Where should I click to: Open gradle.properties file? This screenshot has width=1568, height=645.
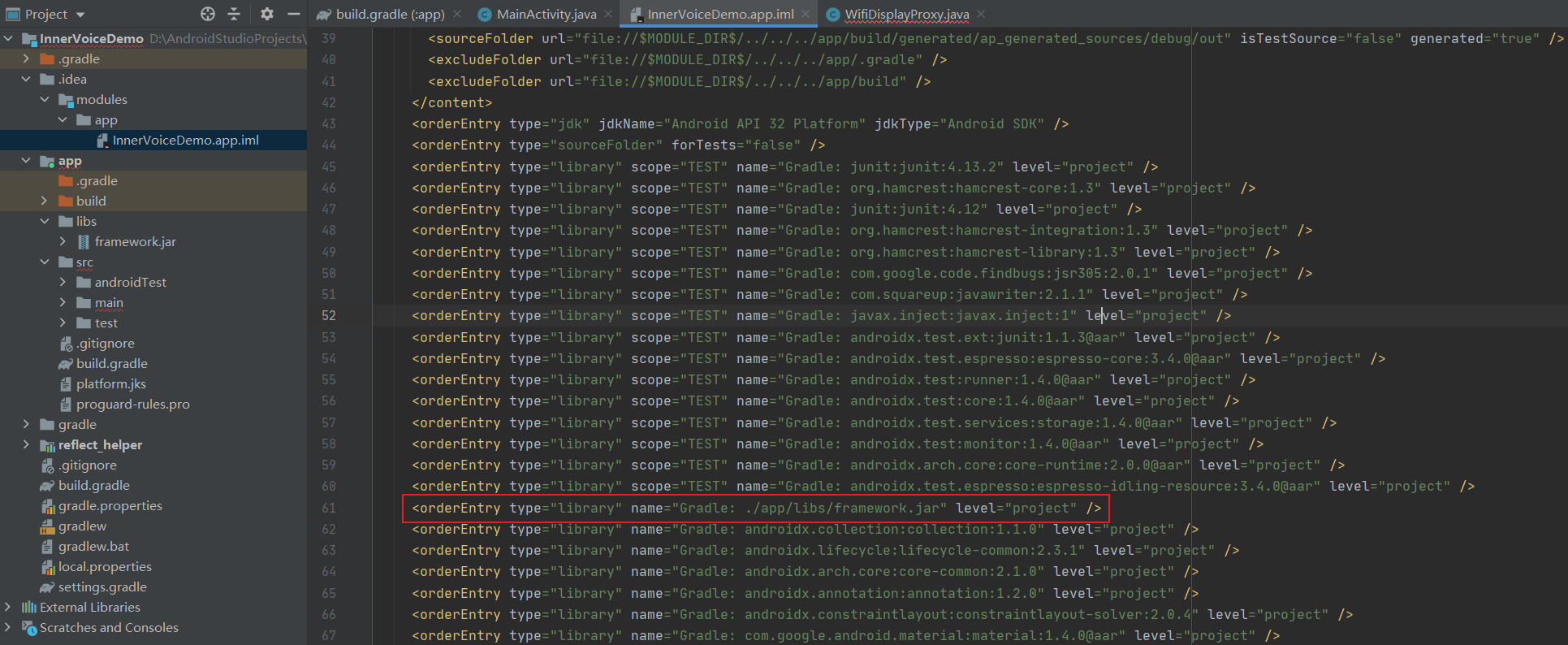pos(110,506)
